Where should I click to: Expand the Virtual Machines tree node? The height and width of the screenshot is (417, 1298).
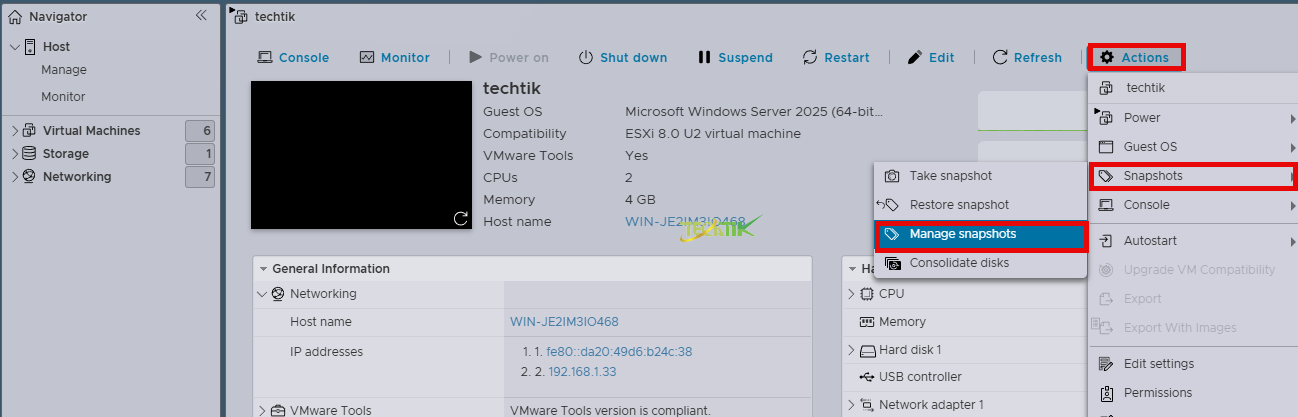click(x=14, y=131)
